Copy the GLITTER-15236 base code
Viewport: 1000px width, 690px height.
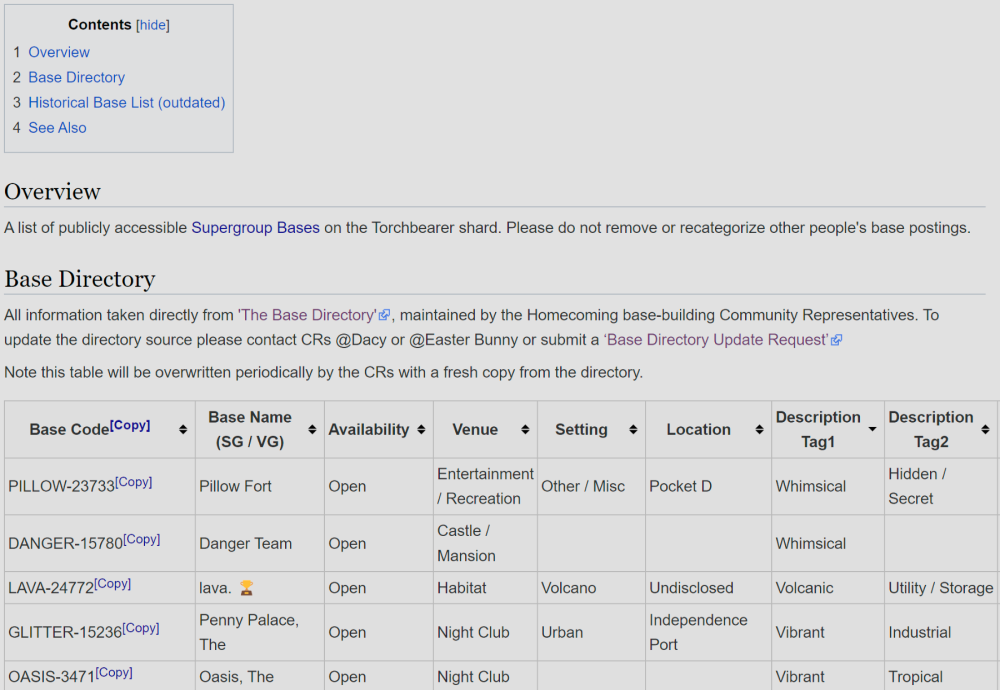(x=140, y=628)
